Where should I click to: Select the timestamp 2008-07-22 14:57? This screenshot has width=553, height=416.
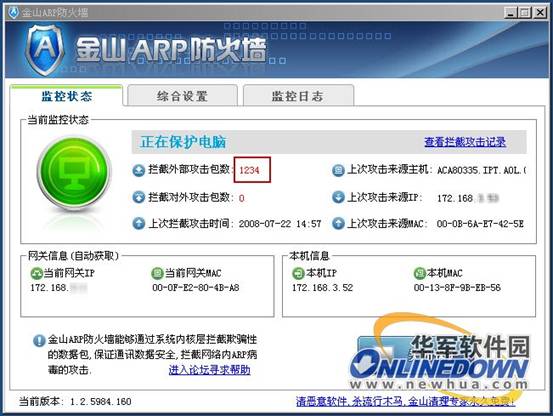[280, 224]
